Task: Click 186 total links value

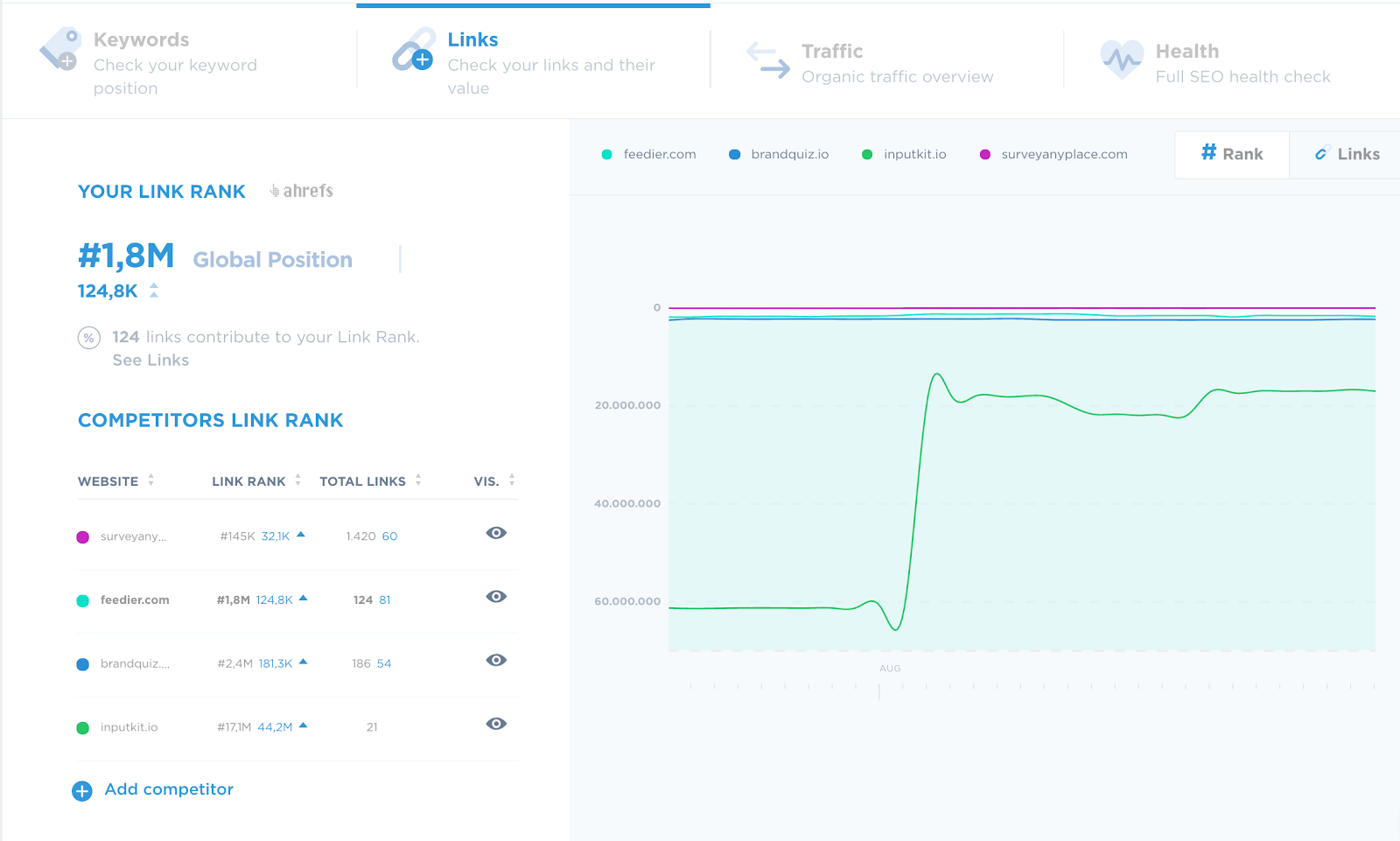Action: click(361, 664)
